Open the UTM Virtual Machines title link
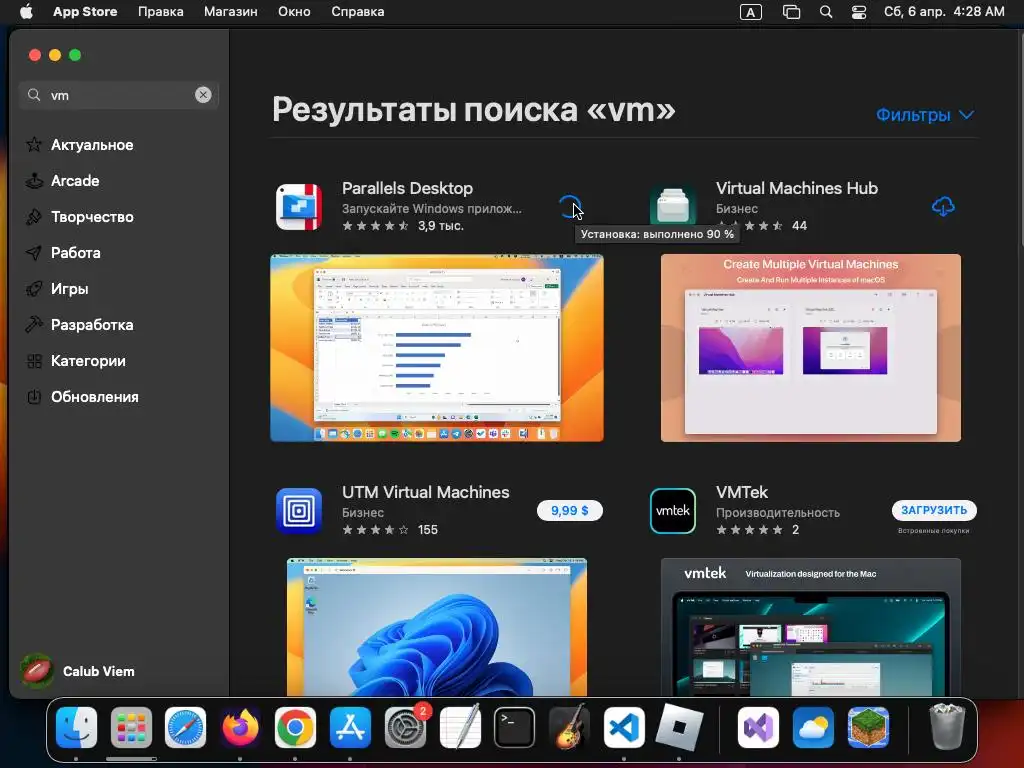Image resolution: width=1024 pixels, height=768 pixels. click(x=425, y=492)
